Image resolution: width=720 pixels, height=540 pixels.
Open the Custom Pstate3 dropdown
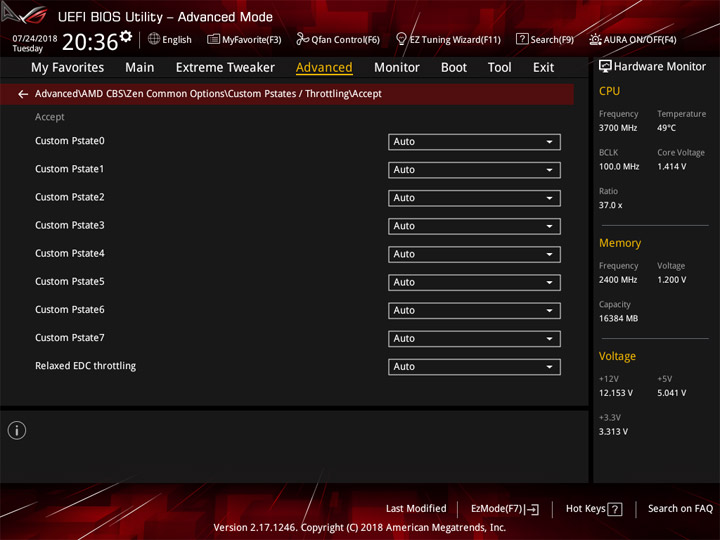point(474,226)
